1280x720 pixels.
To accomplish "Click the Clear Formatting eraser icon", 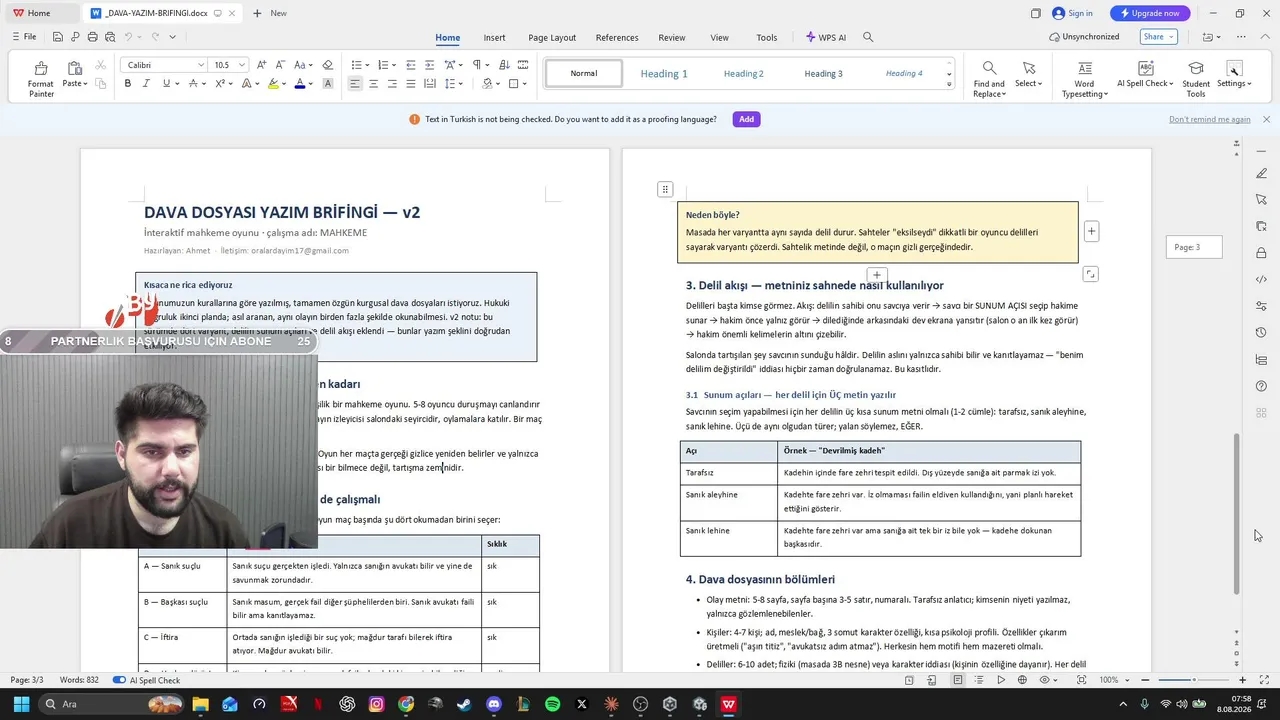I will pos(327,65).
